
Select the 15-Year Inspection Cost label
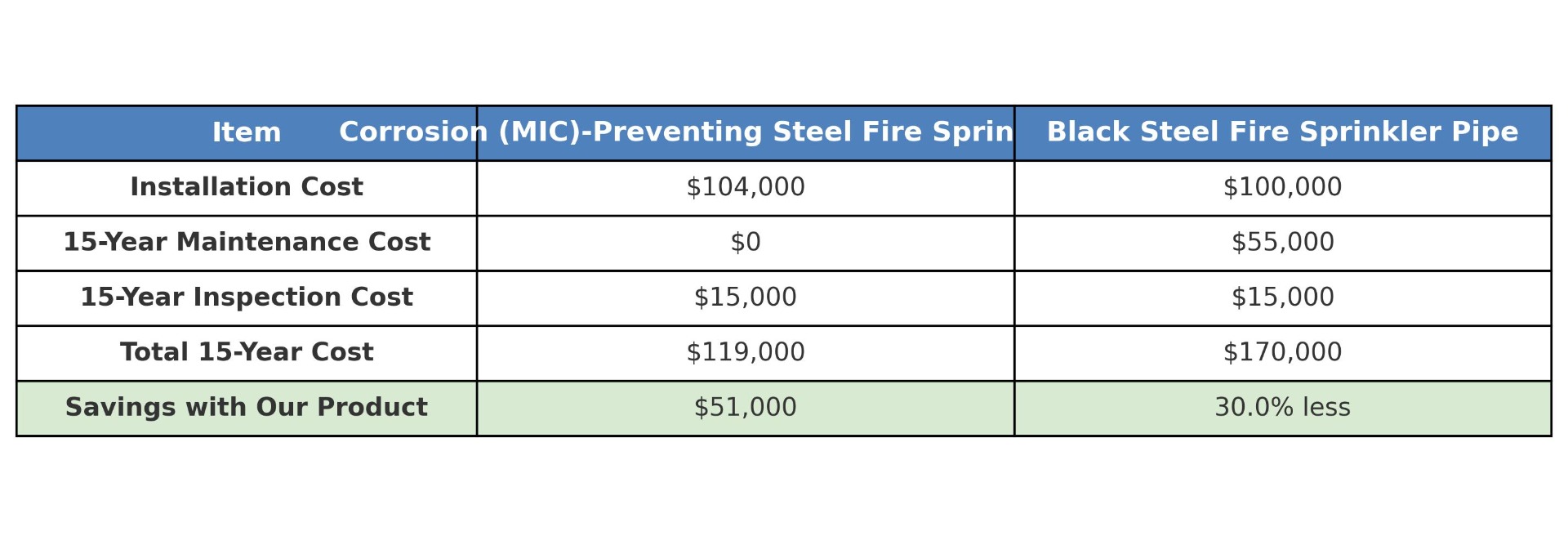tap(247, 297)
